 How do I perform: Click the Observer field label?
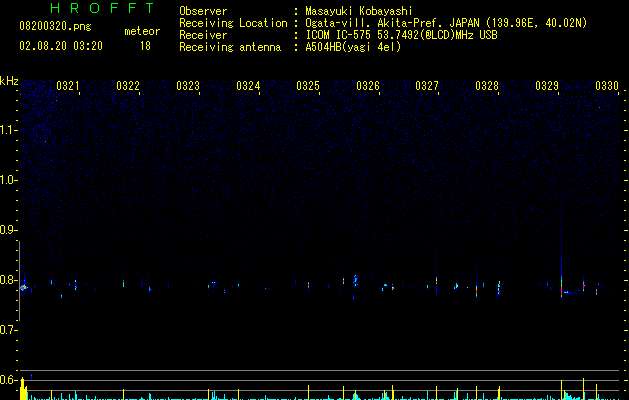(x=203, y=11)
